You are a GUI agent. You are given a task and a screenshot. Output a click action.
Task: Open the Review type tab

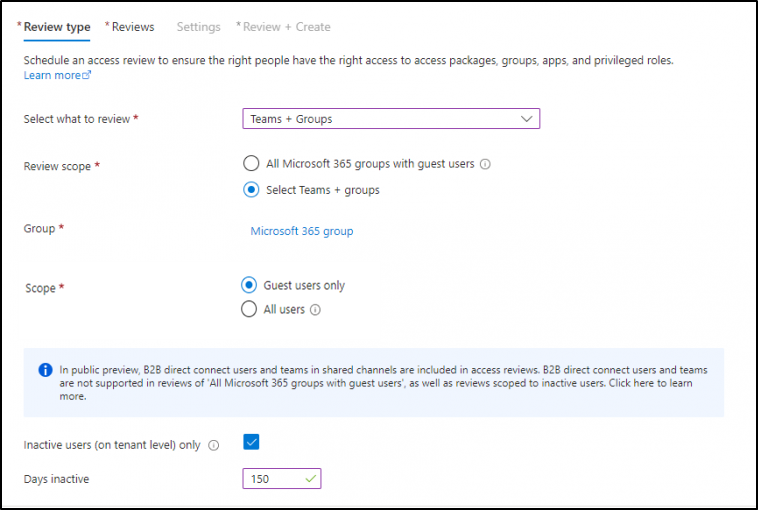tap(56, 27)
